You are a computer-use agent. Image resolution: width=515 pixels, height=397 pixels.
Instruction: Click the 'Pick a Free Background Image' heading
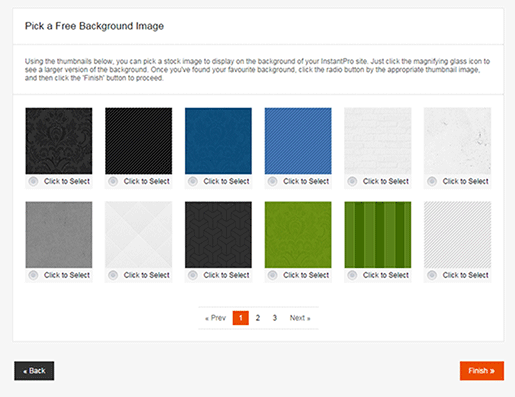pyautogui.click(x=94, y=26)
